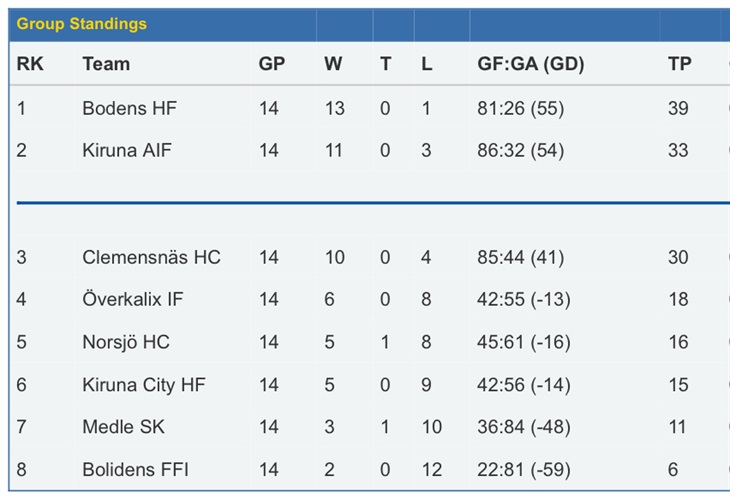Screen dimensions: 730x500
Task: Sort by the W column header
Action: [333, 64]
